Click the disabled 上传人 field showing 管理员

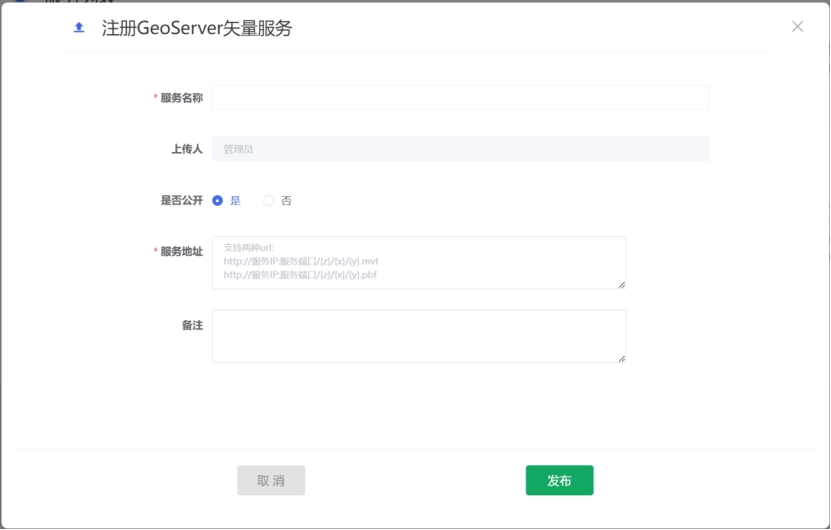(460, 149)
